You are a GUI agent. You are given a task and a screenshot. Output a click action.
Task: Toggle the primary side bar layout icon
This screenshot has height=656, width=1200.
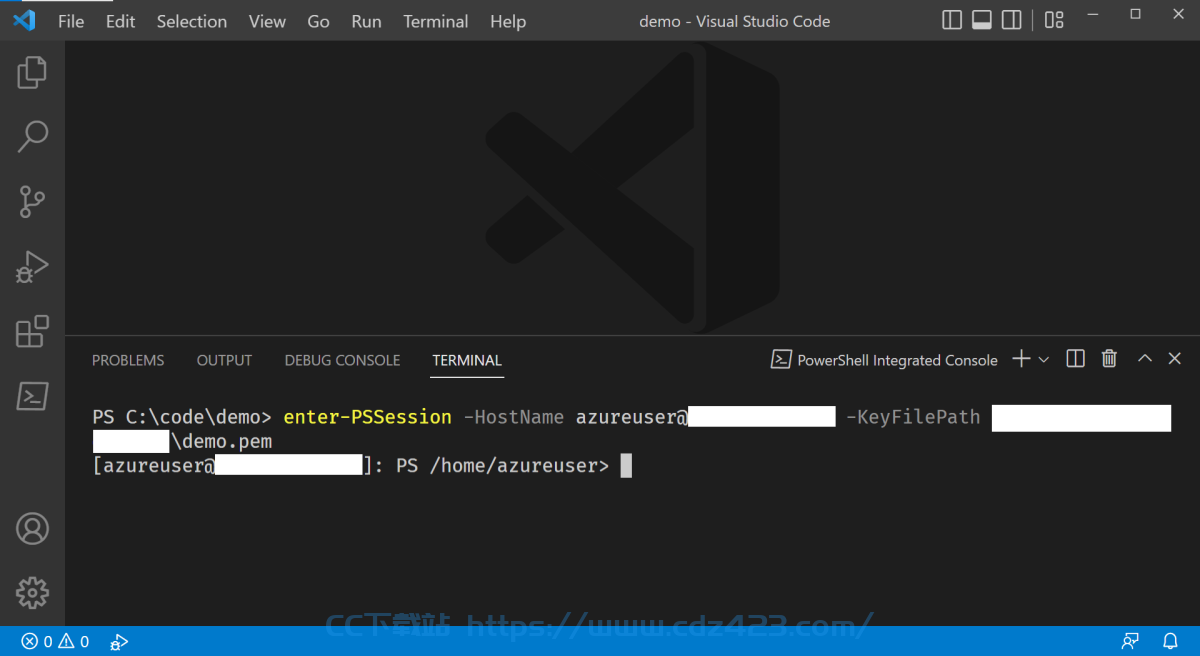tap(952, 20)
